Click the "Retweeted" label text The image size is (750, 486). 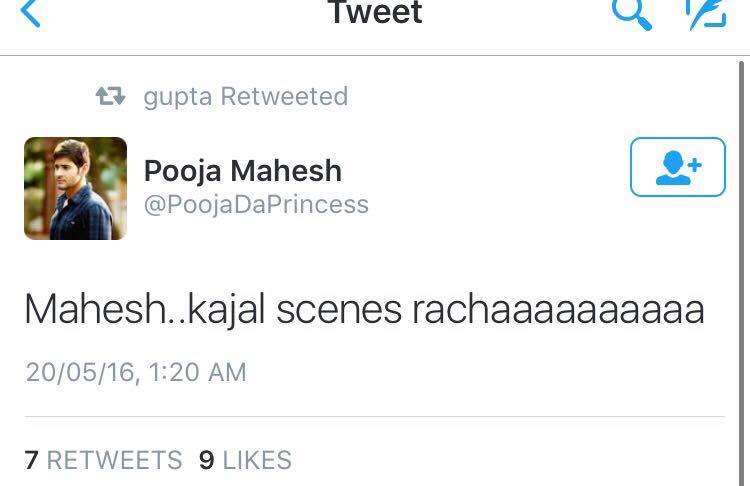(284, 97)
